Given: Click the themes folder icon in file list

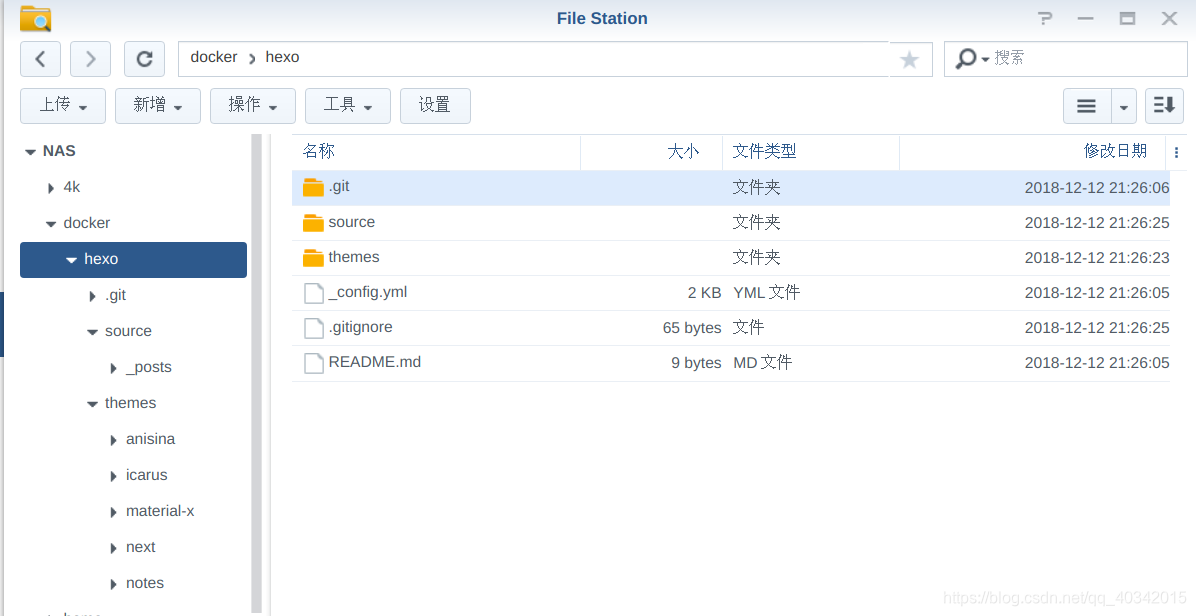Looking at the screenshot, I should [x=313, y=258].
